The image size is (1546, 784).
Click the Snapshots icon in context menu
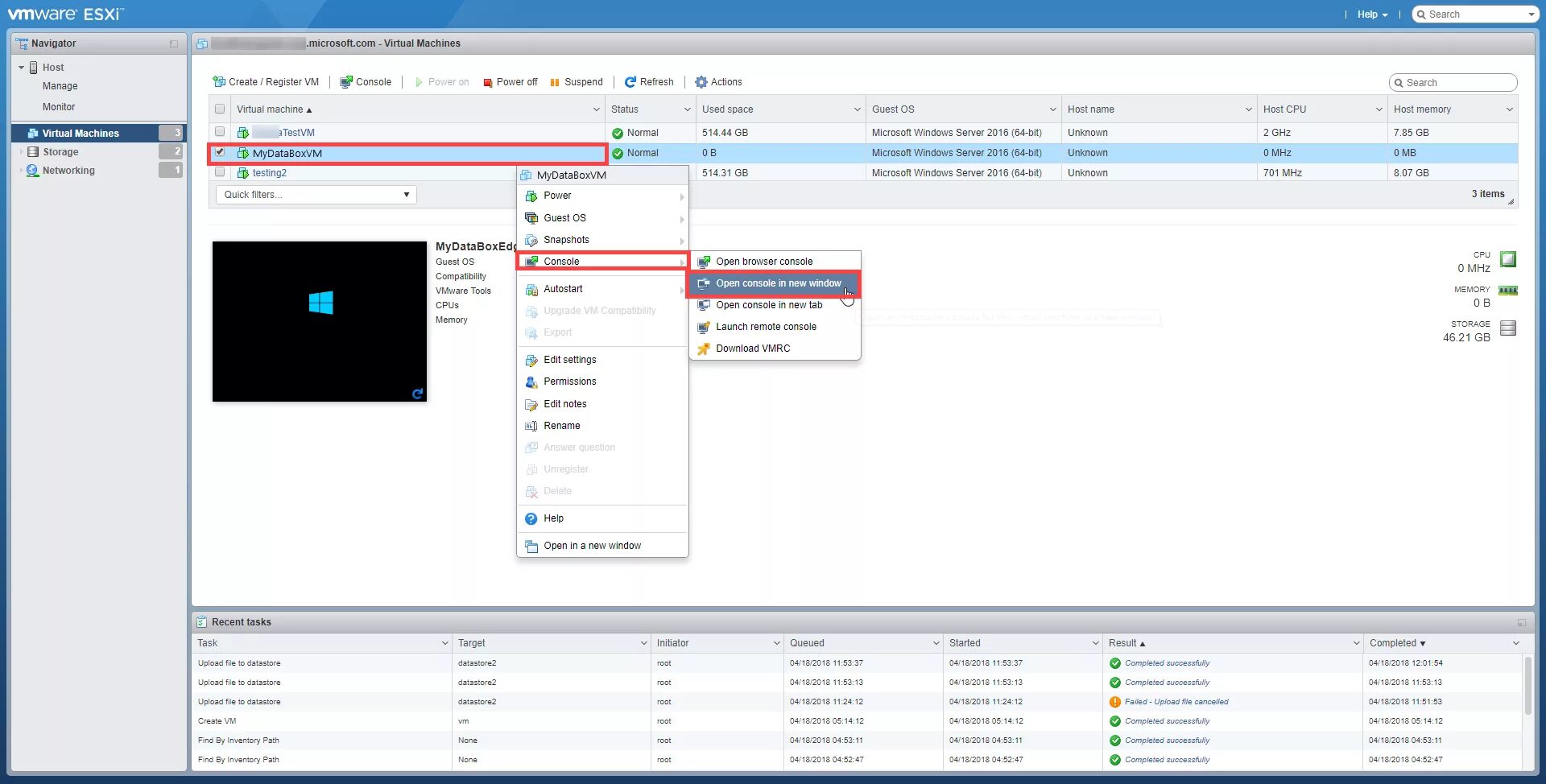pos(531,240)
